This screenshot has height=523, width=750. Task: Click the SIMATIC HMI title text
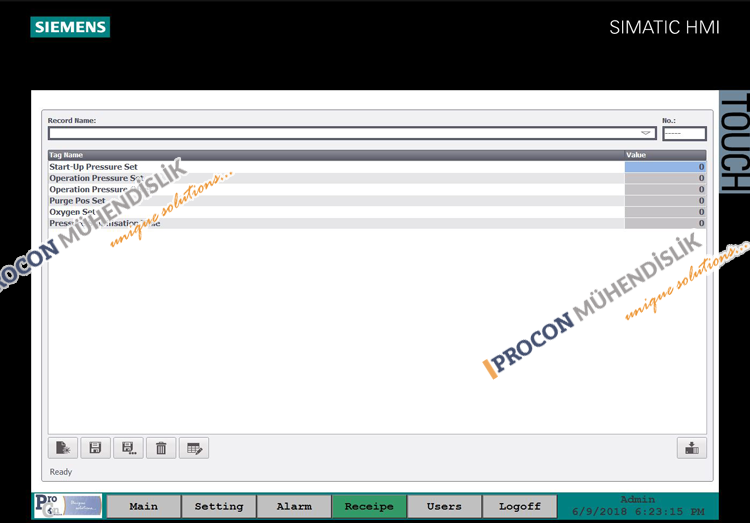coord(664,27)
